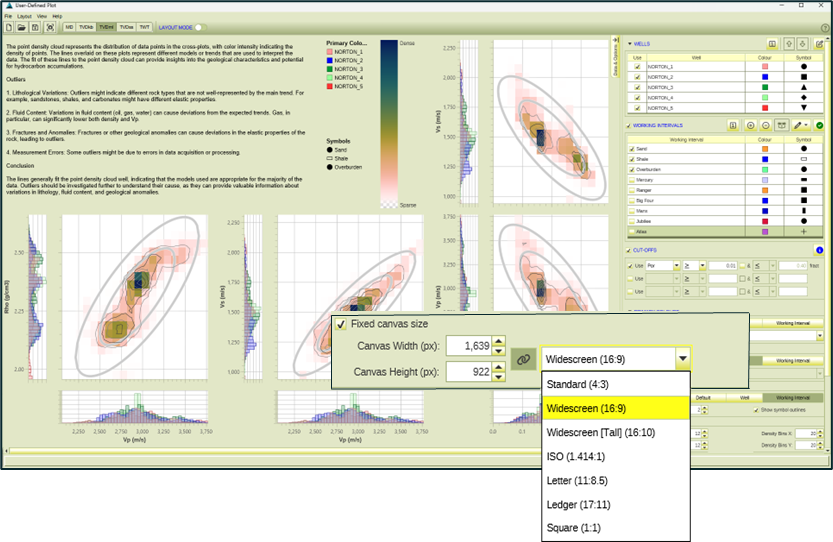The width and height of the screenshot is (833, 542).
Task: Open the Layout menu
Action: point(24,16)
